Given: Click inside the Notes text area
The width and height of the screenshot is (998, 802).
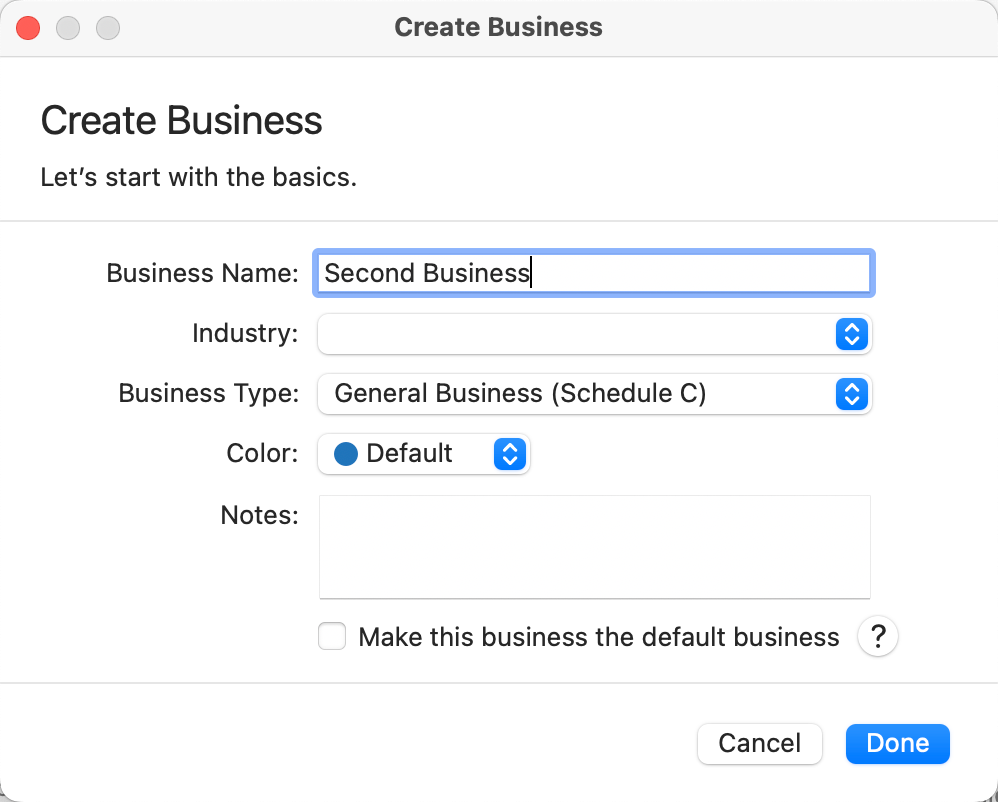Looking at the screenshot, I should click(x=594, y=546).
